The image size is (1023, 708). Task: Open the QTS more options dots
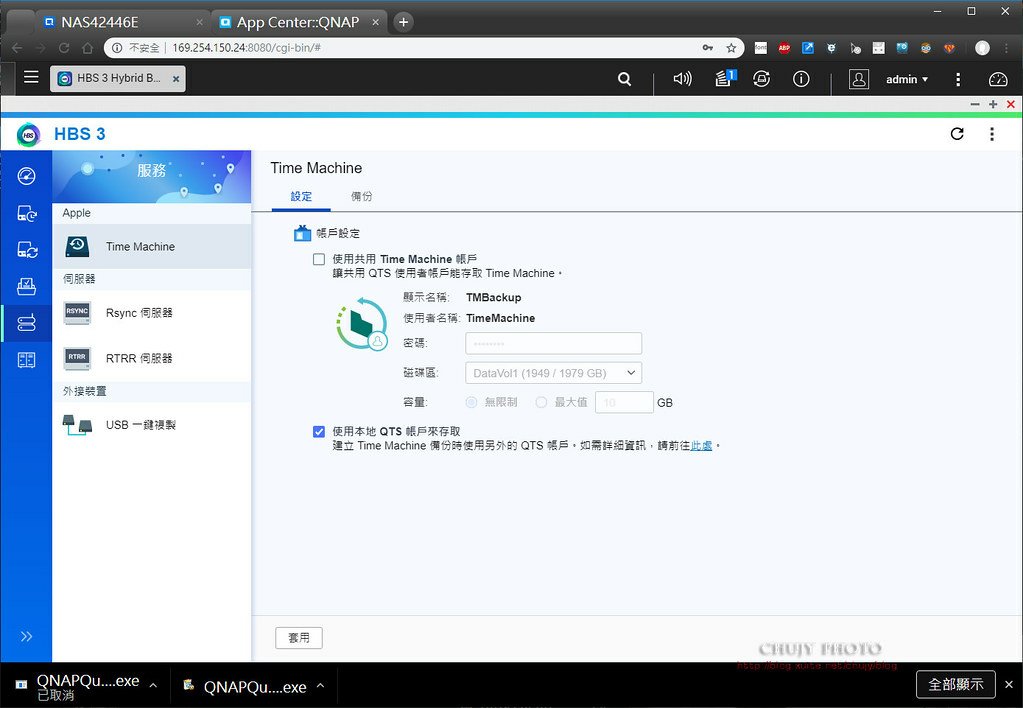tap(958, 79)
